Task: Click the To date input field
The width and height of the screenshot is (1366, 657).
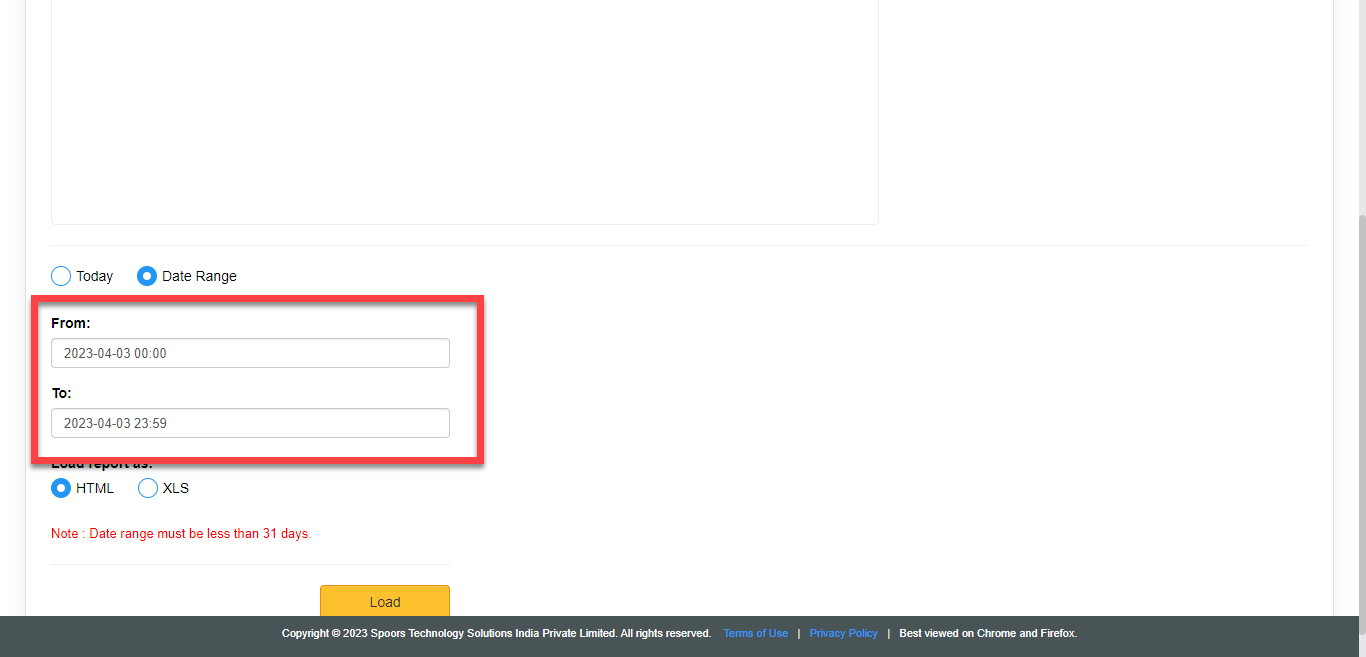Action: pos(250,423)
